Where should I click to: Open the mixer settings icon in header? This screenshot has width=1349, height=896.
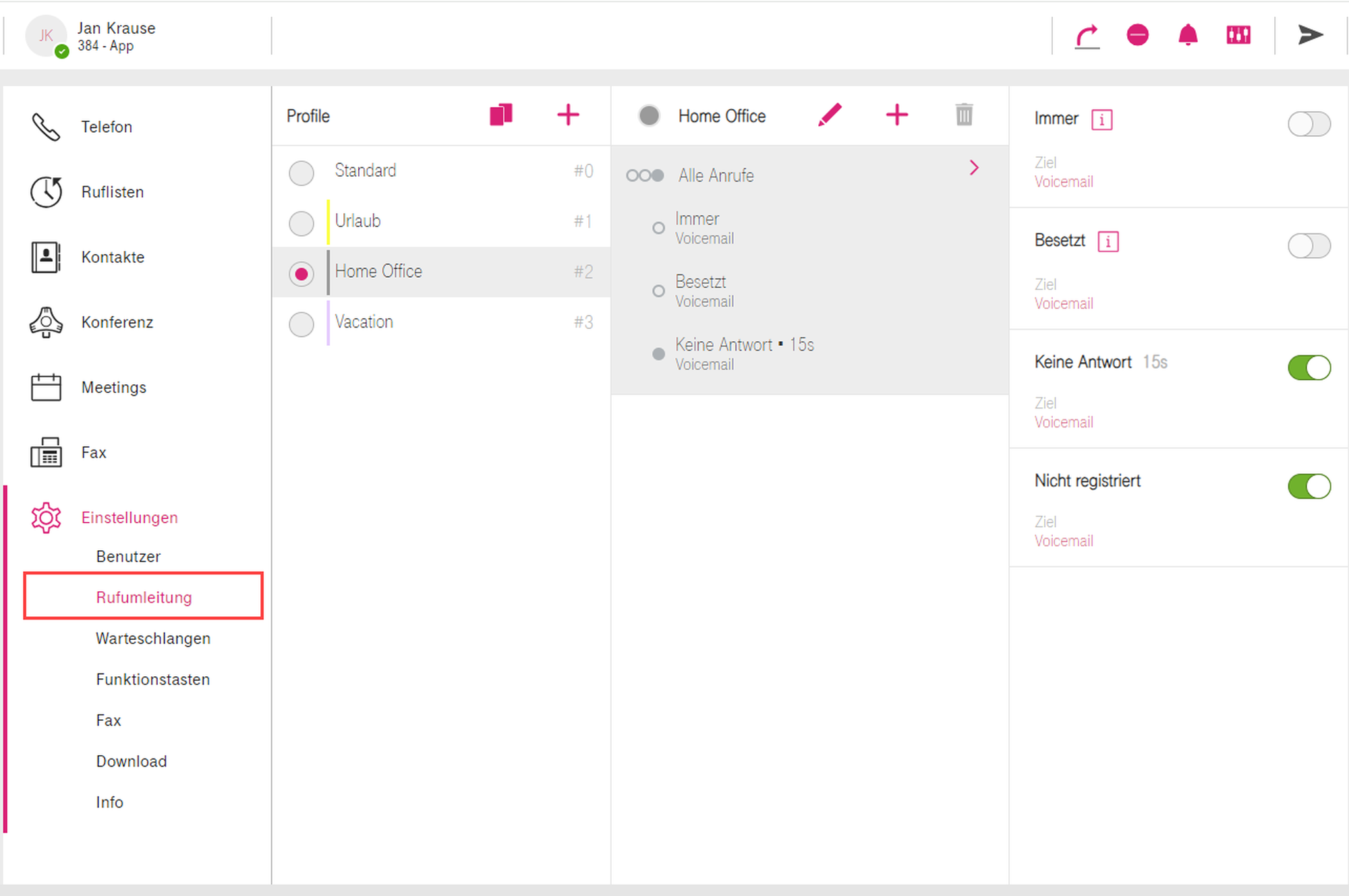coord(1238,35)
